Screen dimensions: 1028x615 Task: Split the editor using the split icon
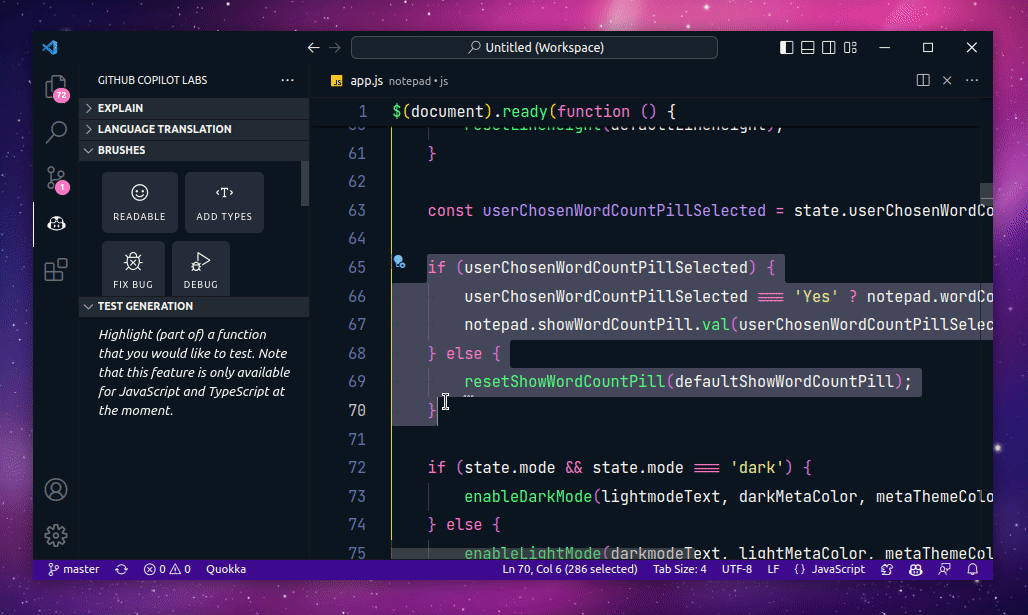coord(921,80)
